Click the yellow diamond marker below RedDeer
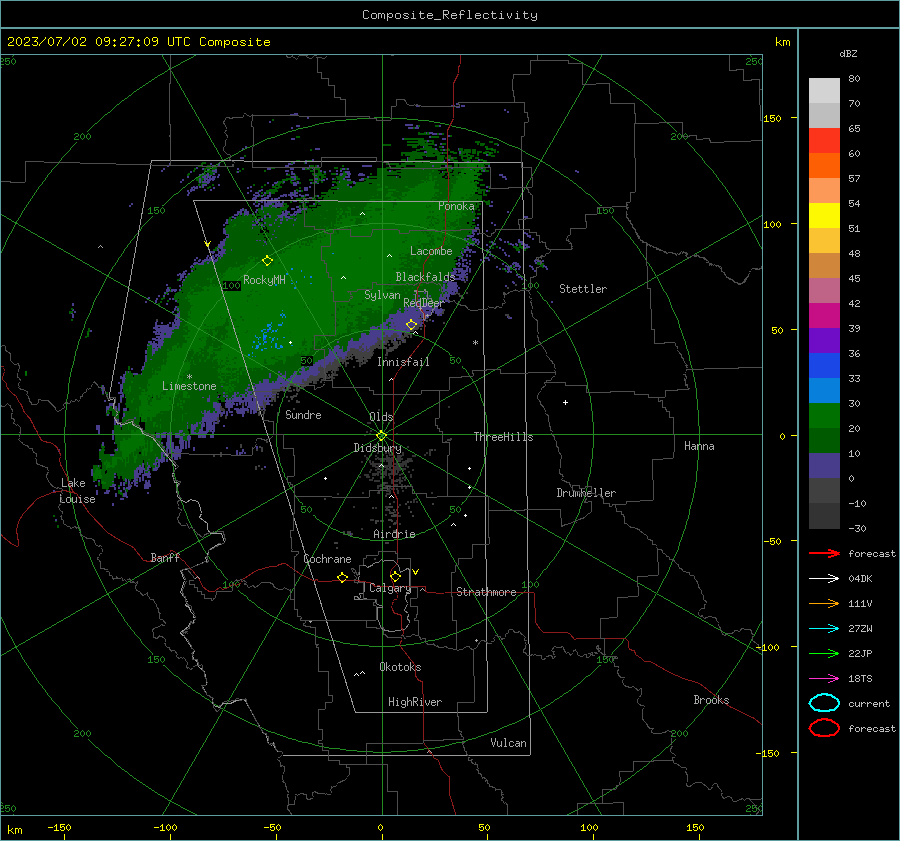The image size is (900, 841). (412, 325)
